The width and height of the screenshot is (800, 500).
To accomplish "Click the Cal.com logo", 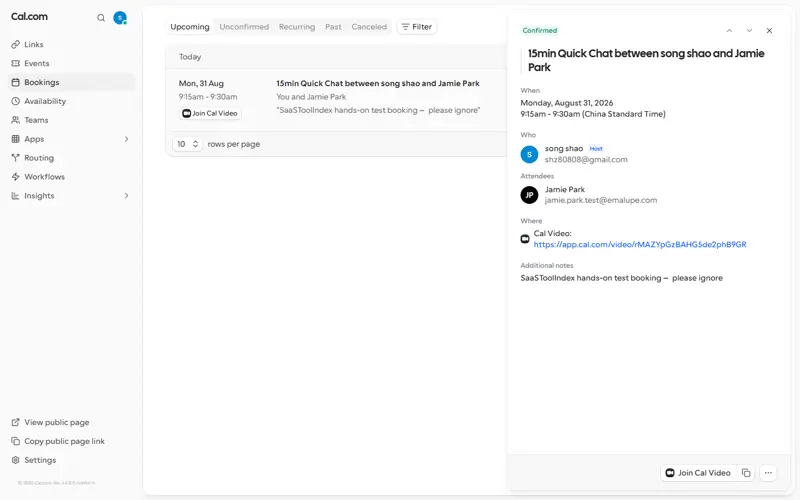I will 29,16.
